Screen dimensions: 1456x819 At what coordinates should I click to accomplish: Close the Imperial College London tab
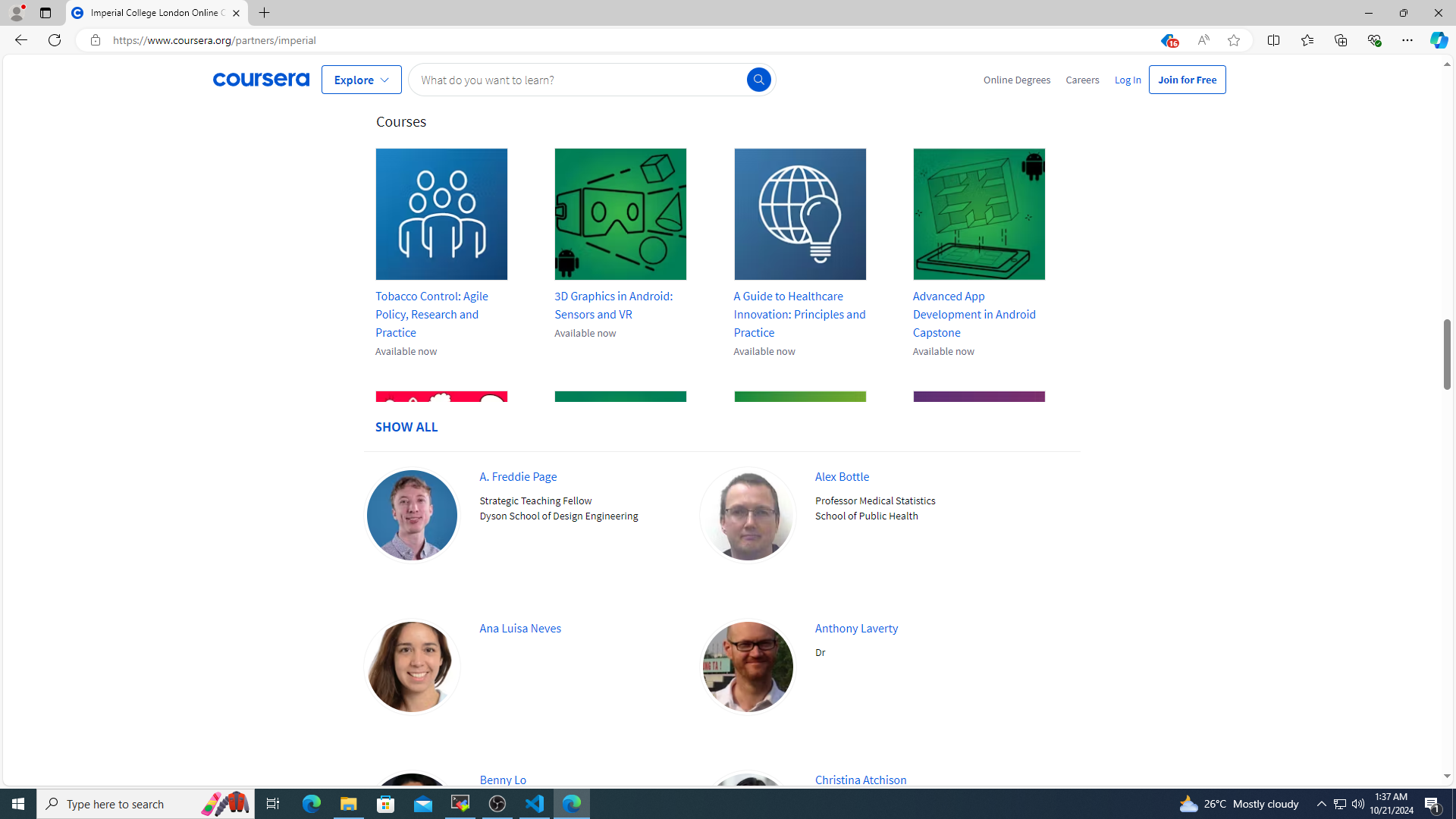[x=236, y=13]
